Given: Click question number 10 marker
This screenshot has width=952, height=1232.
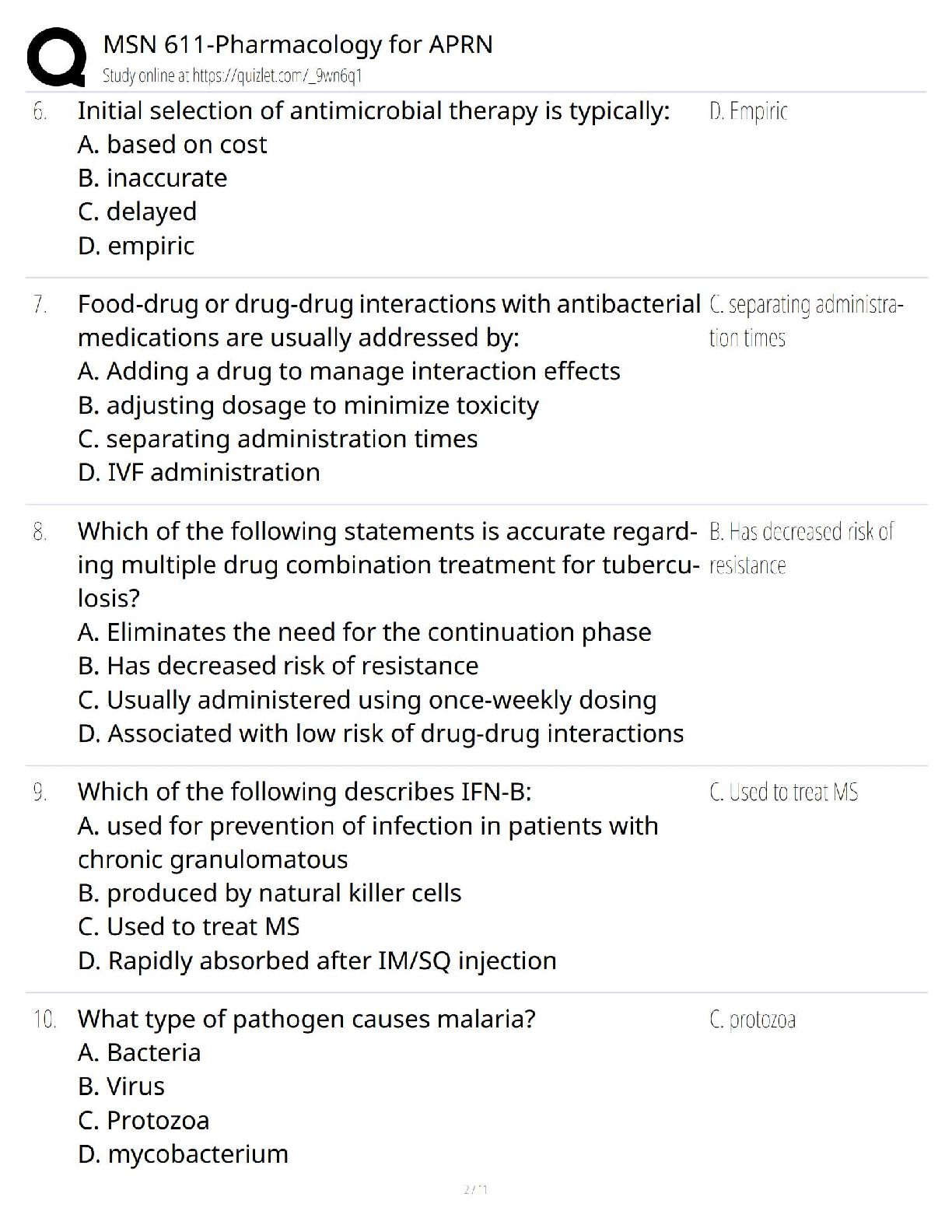Looking at the screenshot, I should coord(44,1020).
